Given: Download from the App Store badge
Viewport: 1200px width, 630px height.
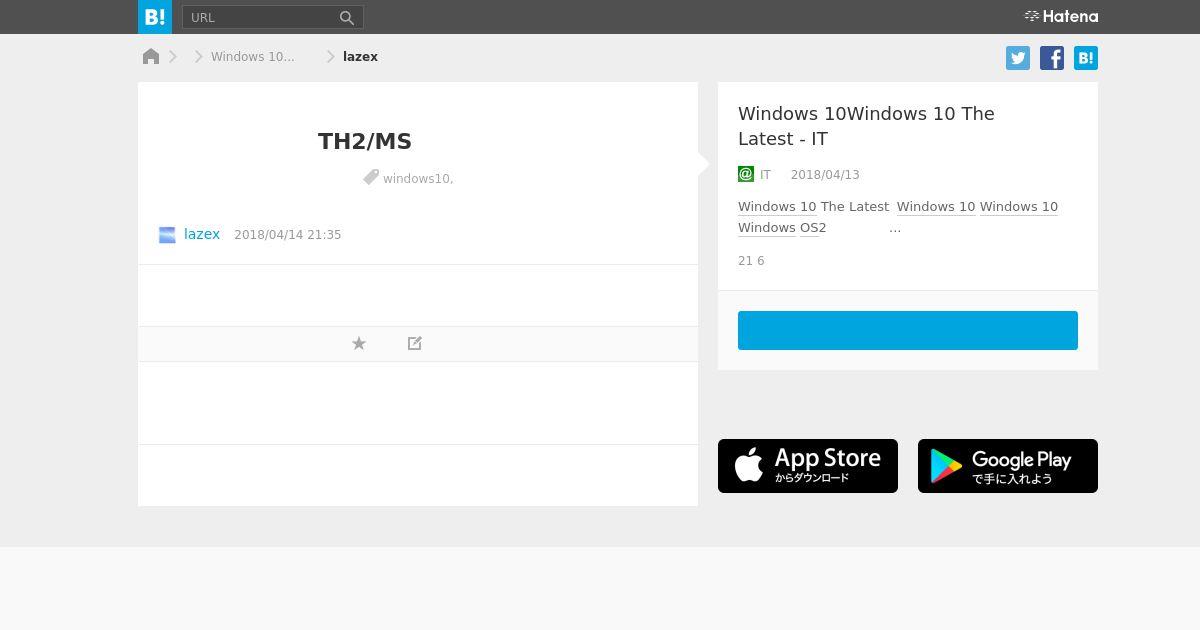Looking at the screenshot, I should pyautogui.click(x=808, y=466).
